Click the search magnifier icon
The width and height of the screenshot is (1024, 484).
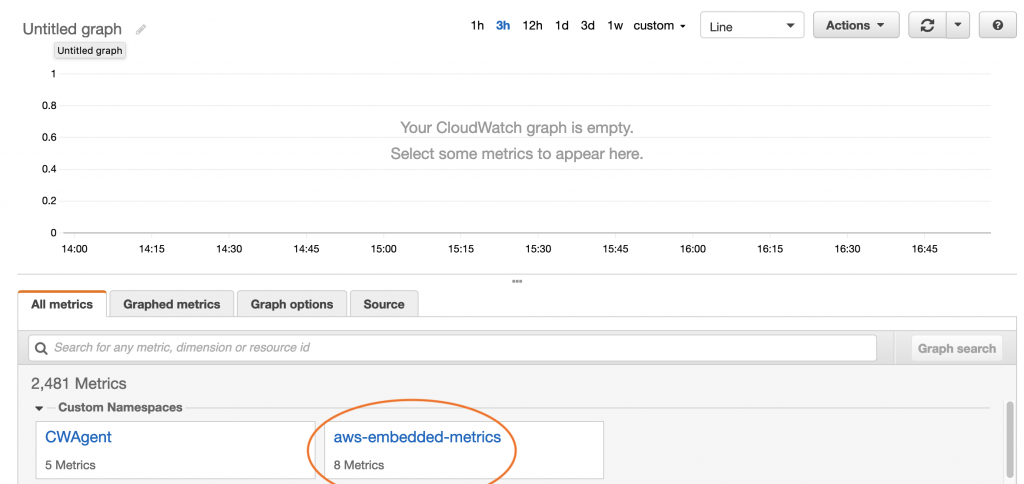pyautogui.click(x=41, y=348)
